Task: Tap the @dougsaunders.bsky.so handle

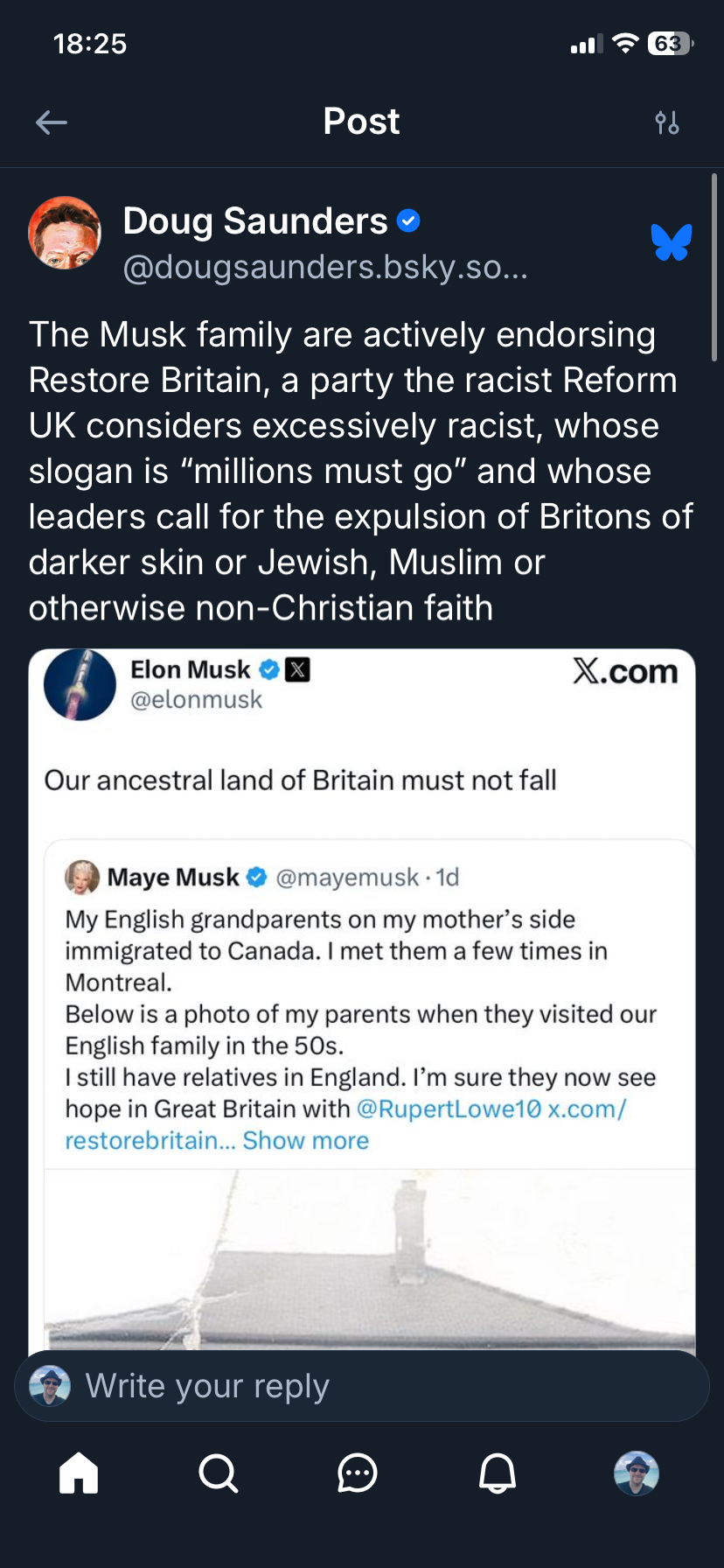Action: point(325,267)
